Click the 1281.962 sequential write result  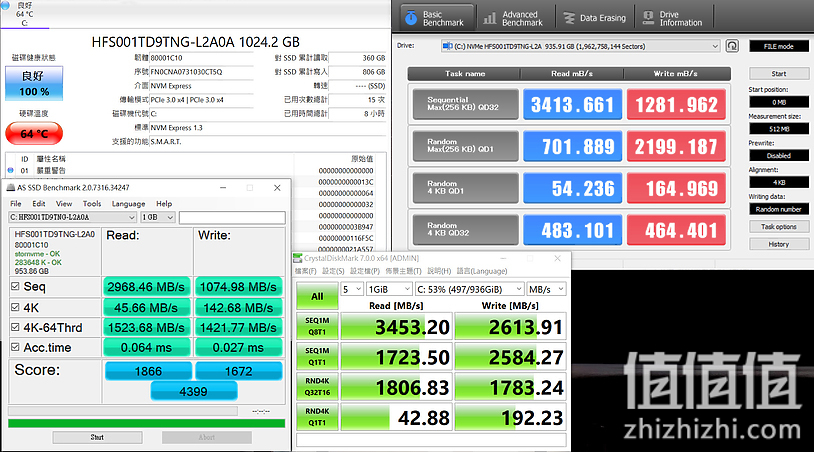[676, 104]
